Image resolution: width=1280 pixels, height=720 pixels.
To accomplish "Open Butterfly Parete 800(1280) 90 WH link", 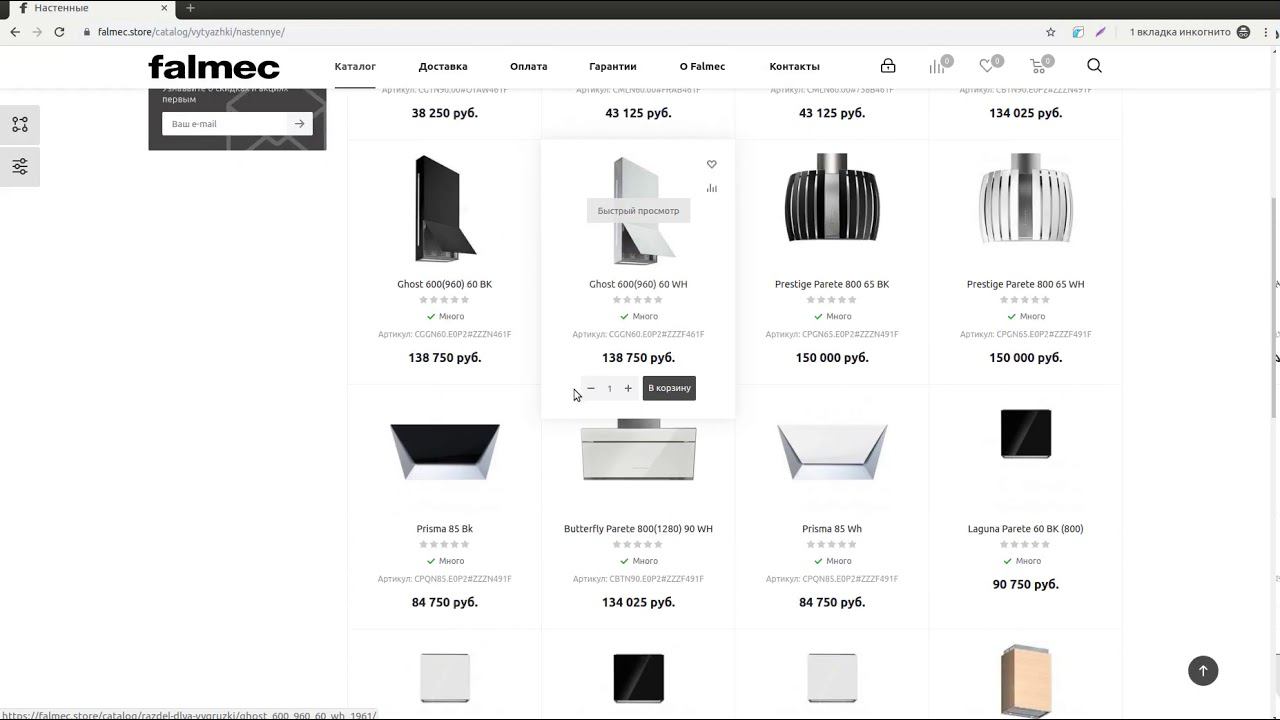I will point(638,529).
